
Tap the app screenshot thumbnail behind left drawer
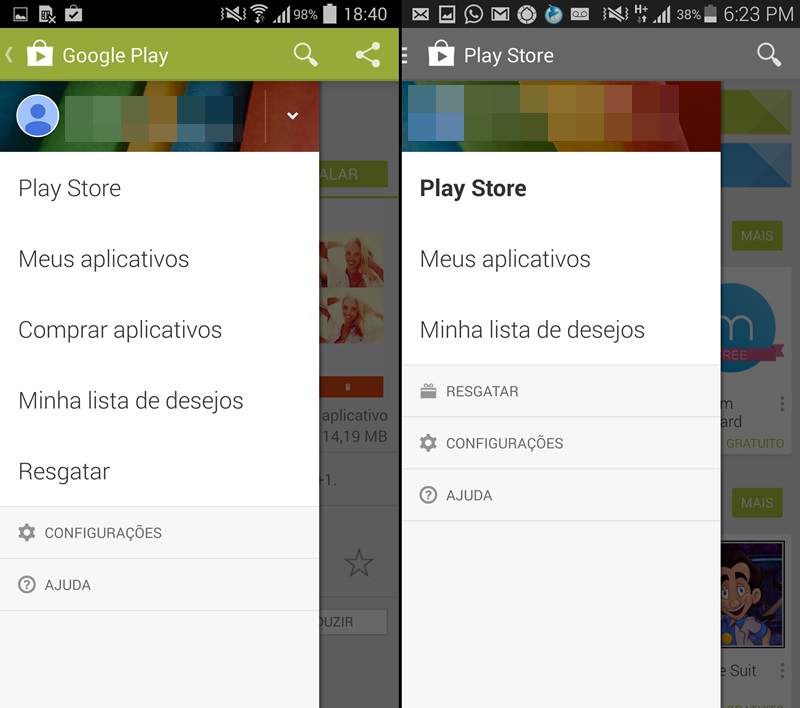click(352, 288)
